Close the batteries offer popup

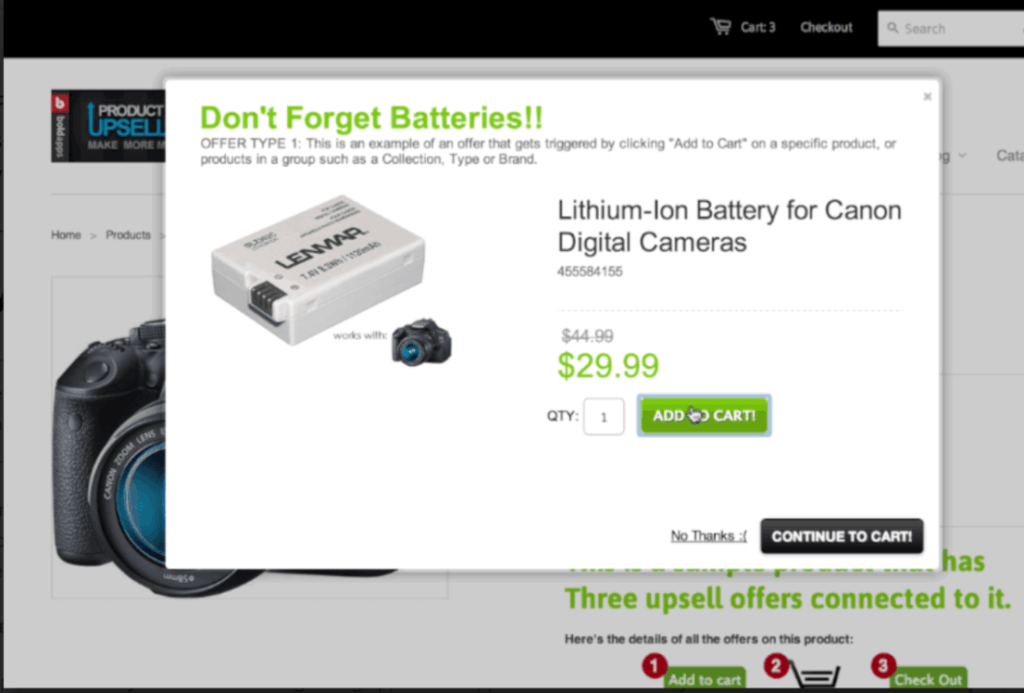point(927,97)
